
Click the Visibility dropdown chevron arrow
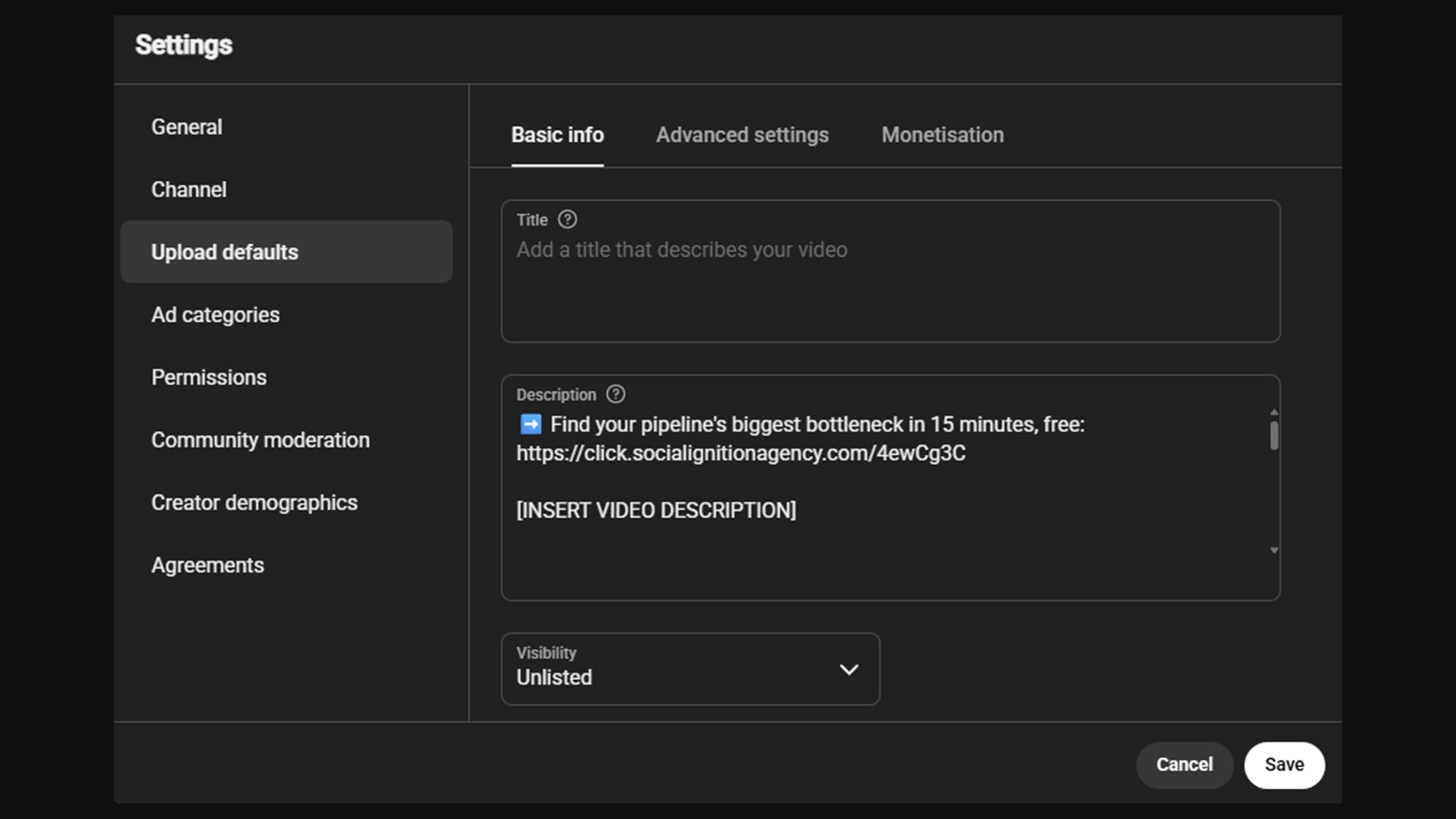coord(849,670)
